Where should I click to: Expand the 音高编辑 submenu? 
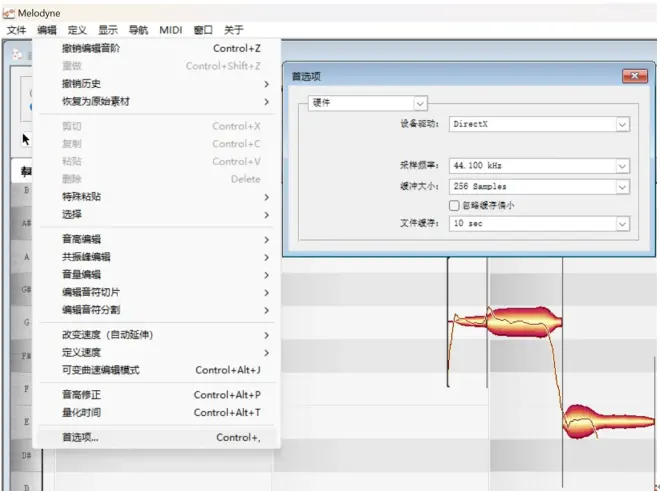tap(157, 239)
